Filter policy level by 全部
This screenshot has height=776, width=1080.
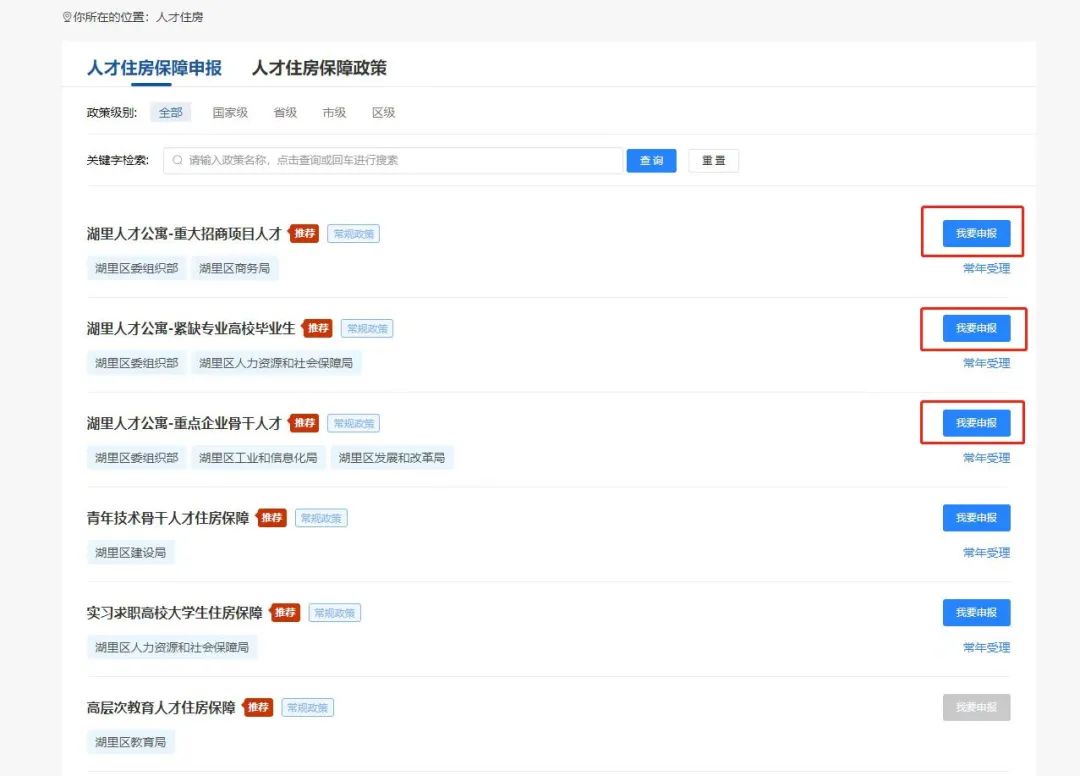click(170, 113)
